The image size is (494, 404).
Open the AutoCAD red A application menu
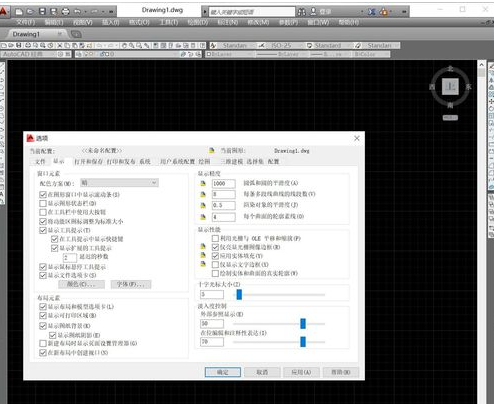pyautogui.click(x=3, y=11)
